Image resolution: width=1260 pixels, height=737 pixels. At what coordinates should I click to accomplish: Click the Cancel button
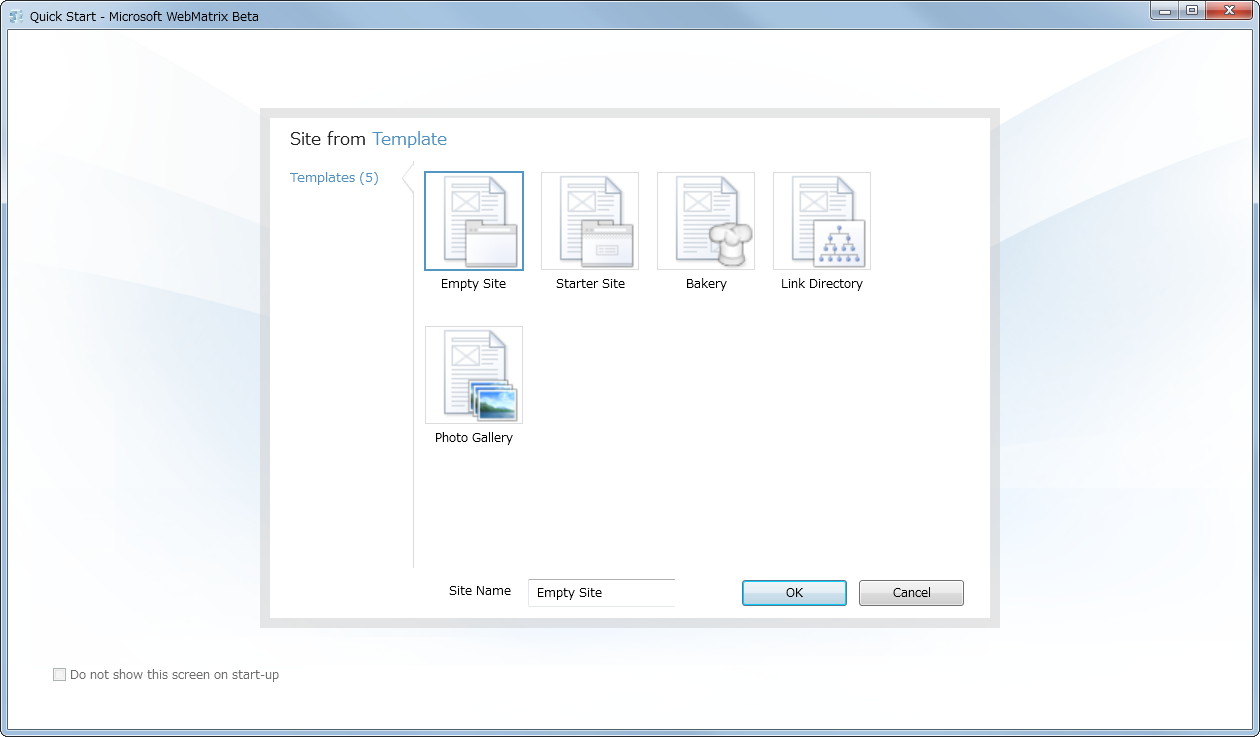click(x=911, y=593)
